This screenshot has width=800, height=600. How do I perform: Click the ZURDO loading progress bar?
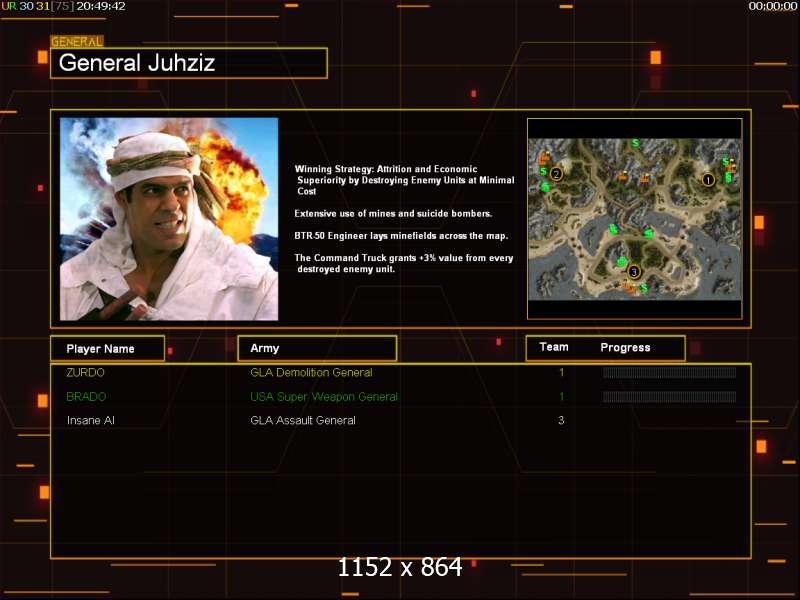click(669, 372)
